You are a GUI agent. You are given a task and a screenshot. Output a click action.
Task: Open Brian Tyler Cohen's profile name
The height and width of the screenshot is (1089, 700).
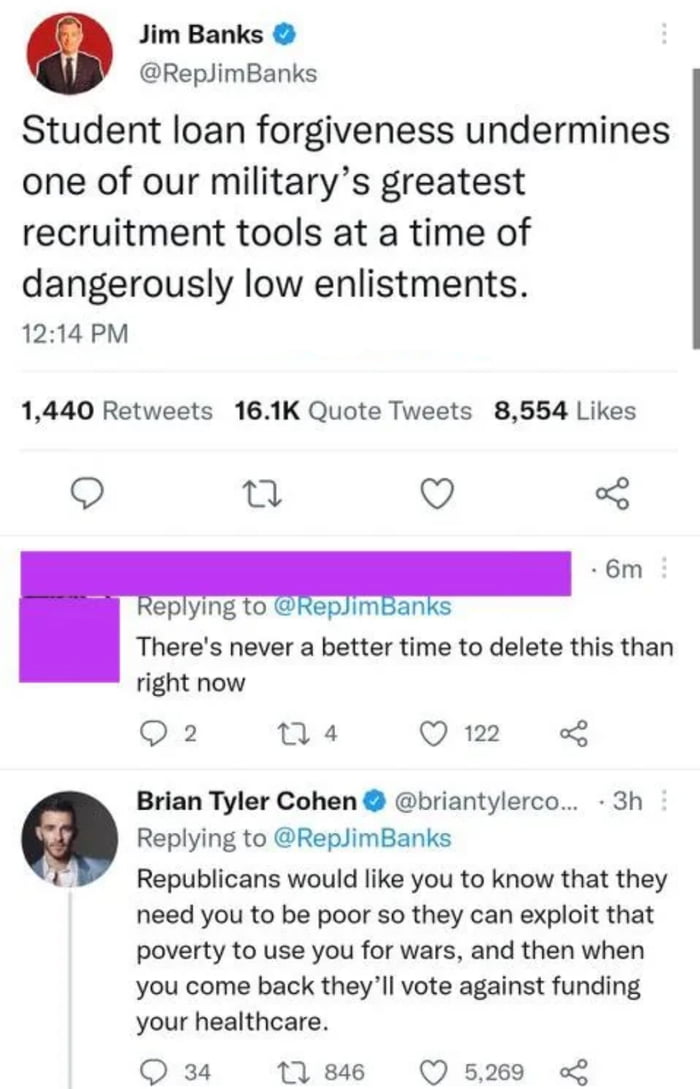coord(246,801)
